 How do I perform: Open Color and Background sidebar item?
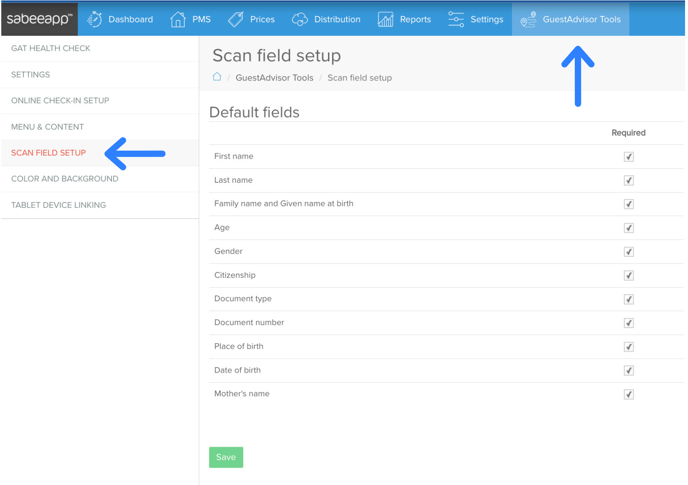(x=65, y=179)
